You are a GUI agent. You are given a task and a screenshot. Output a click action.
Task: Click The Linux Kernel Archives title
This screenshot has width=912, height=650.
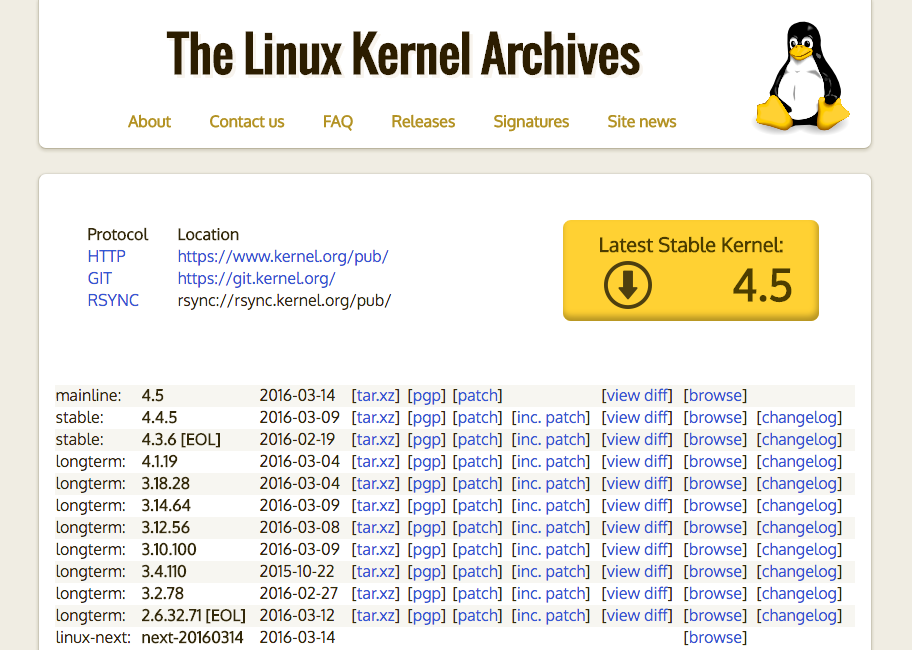click(x=403, y=53)
